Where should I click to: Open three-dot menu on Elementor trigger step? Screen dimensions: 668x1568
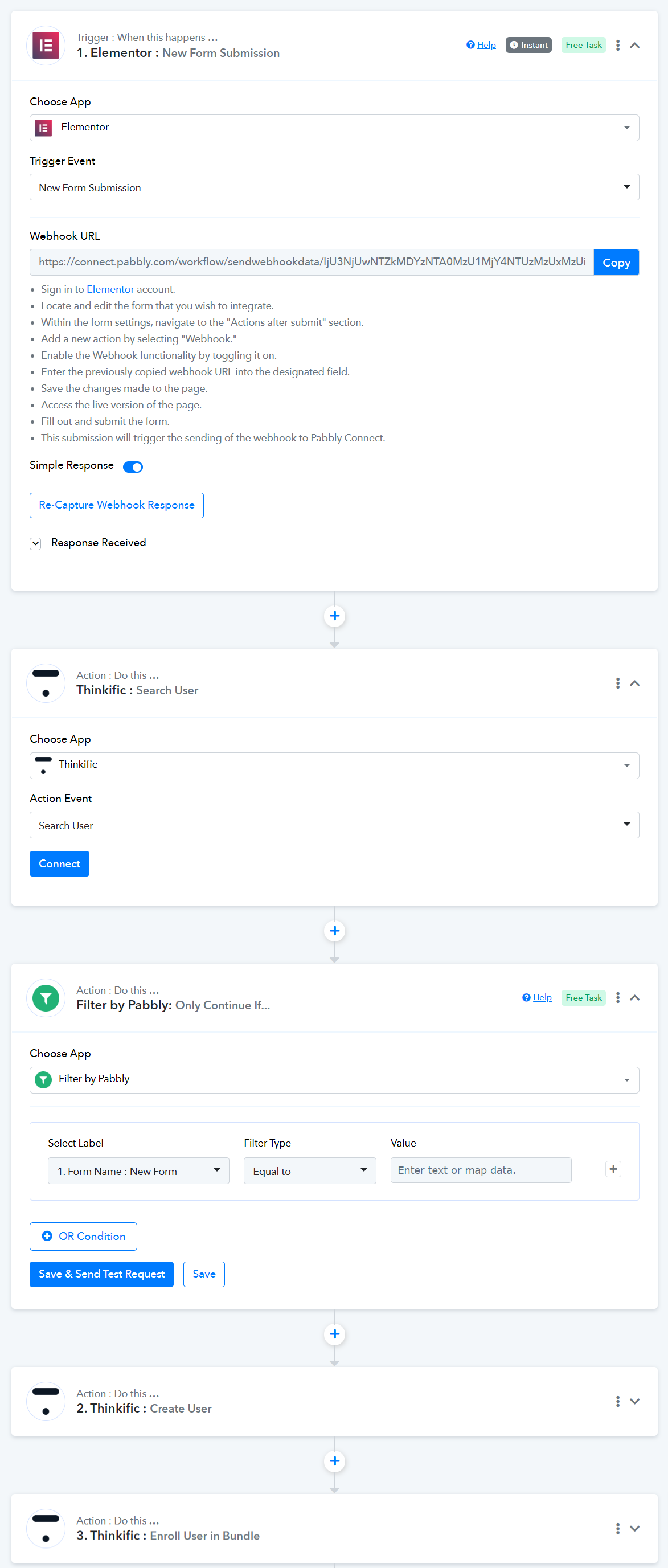click(617, 45)
